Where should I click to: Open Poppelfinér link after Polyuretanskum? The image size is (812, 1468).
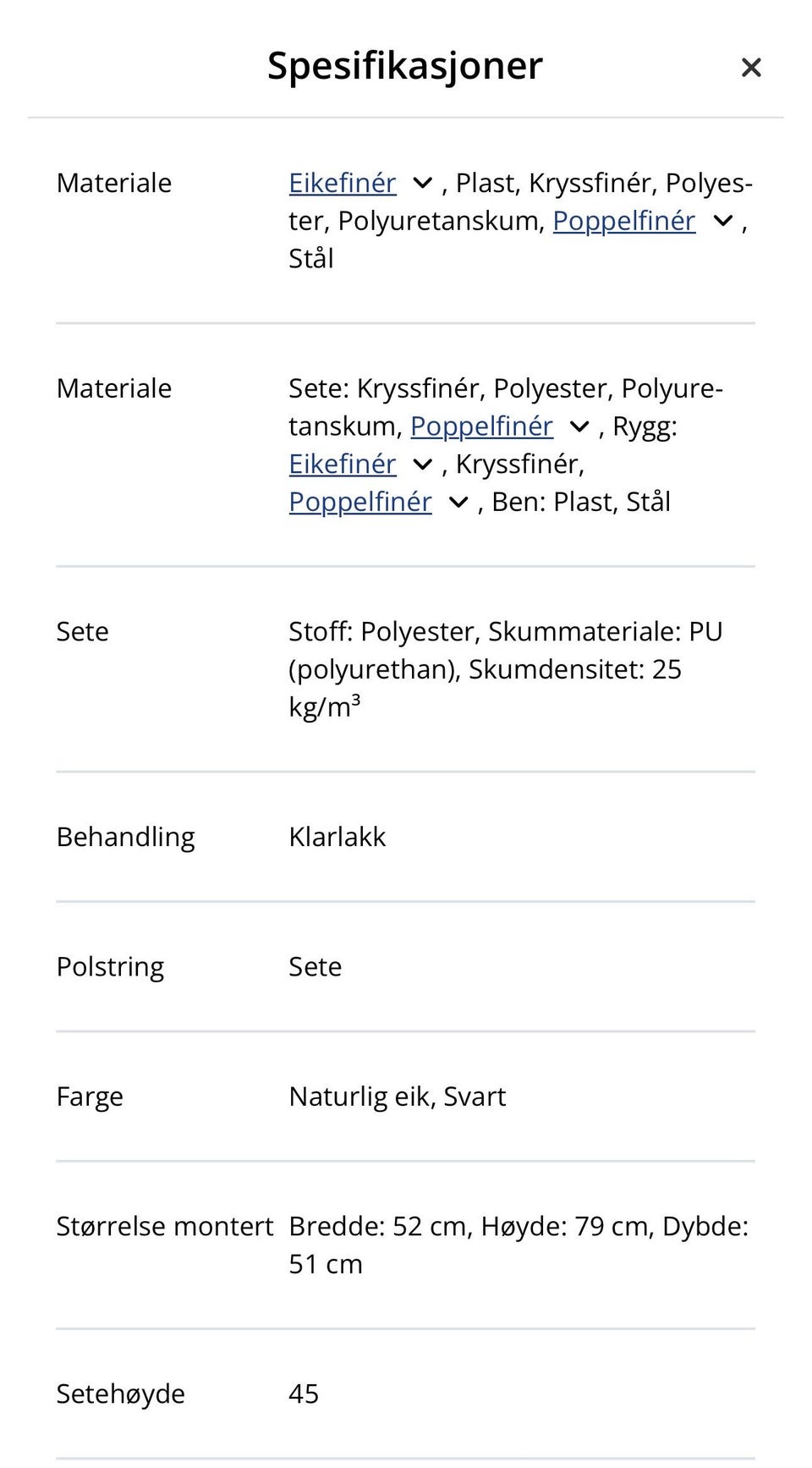click(x=624, y=221)
